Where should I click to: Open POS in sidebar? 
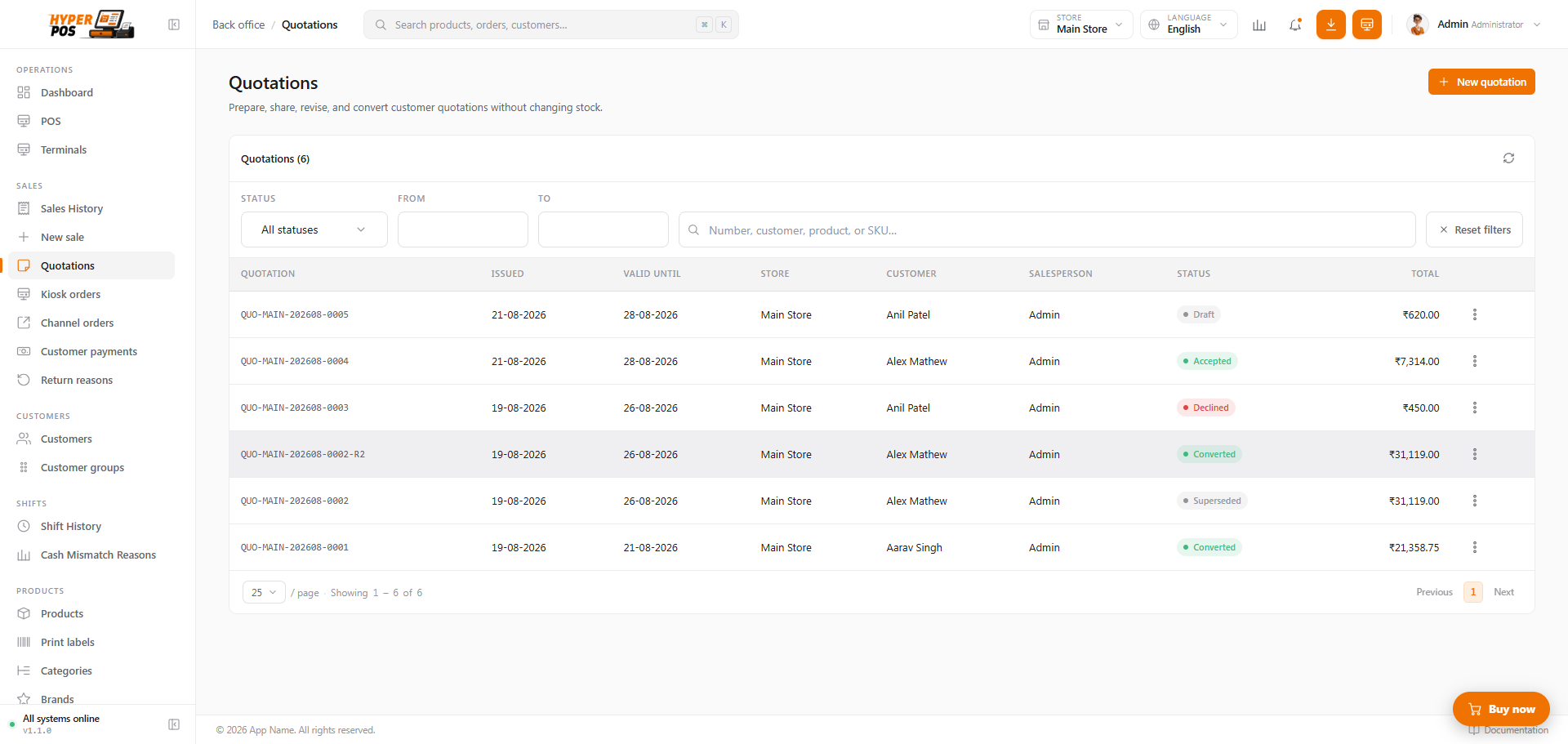pos(91,121)
